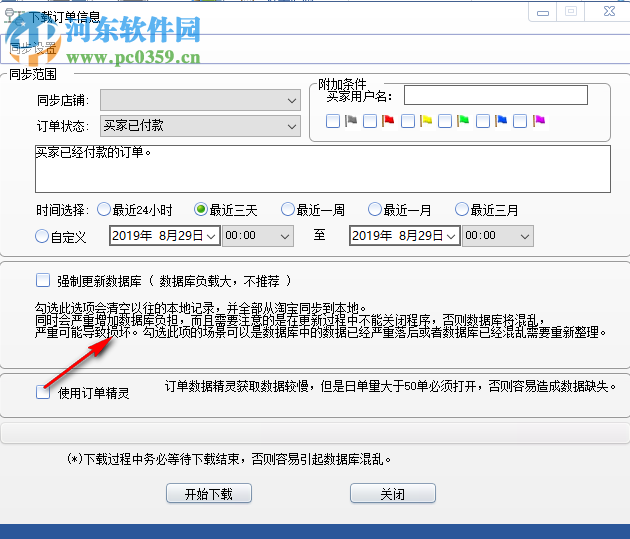Close the window with X button
This screenshot has height=539, width=630.
click(609, 11)
